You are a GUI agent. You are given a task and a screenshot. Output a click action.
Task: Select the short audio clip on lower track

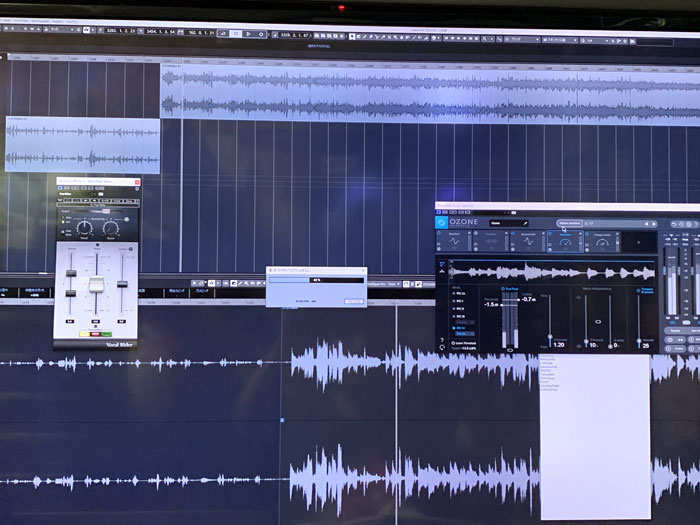83,145
